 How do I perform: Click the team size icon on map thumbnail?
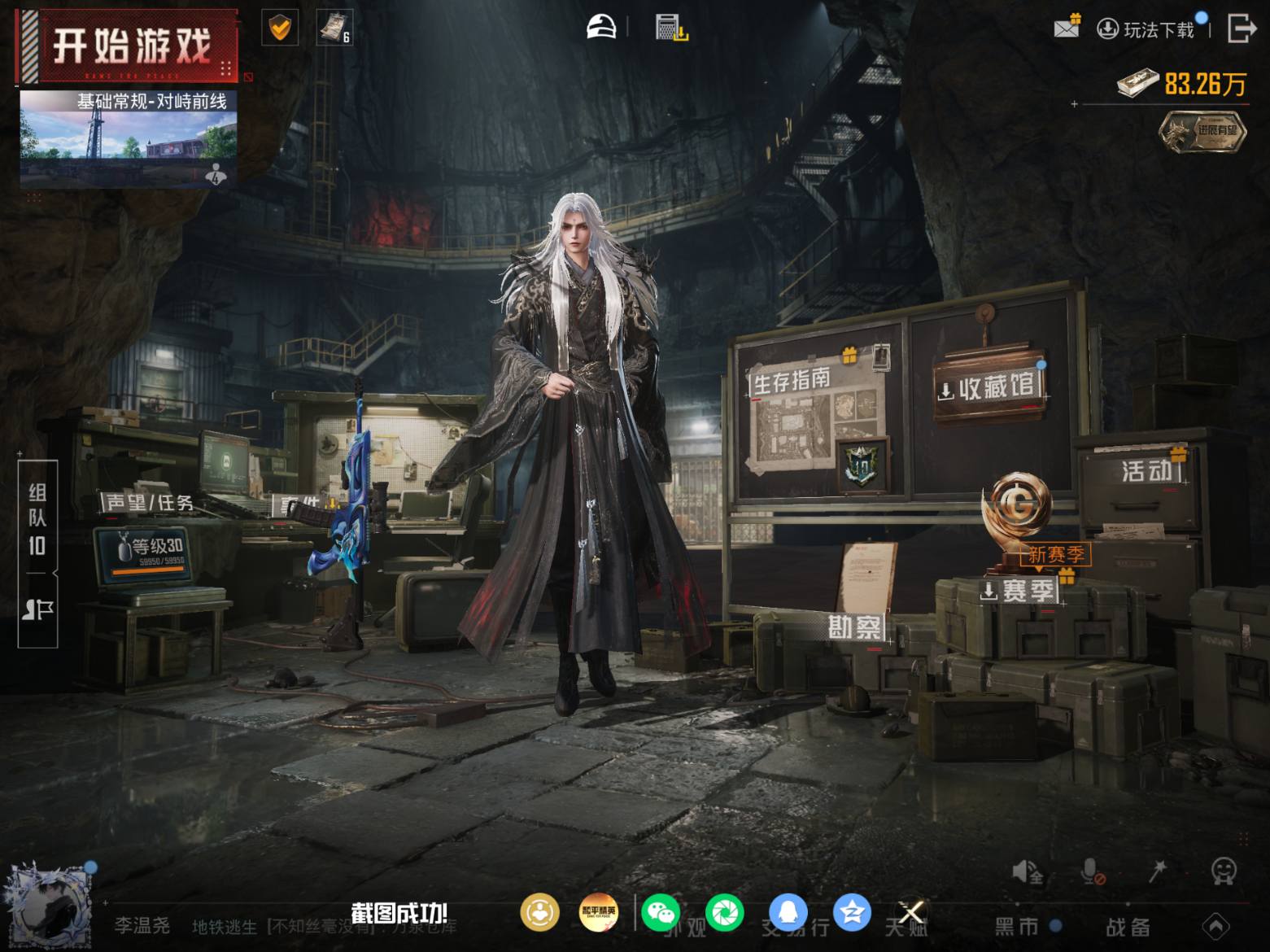(216, 172)
